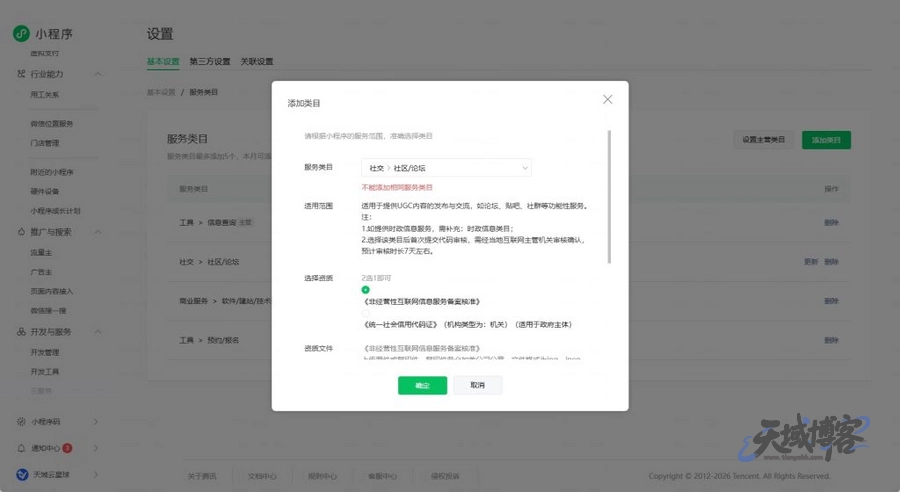Collapse the 推广与搜索 section chevron

[98, 232]
